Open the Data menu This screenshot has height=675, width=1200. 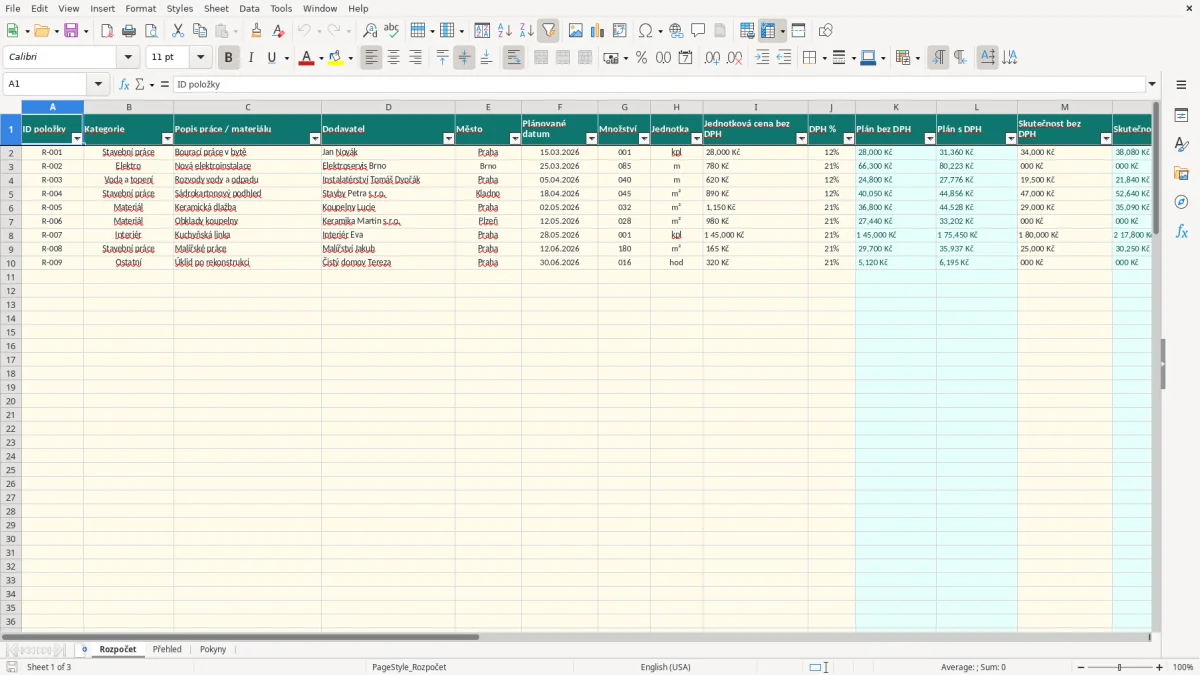(249, 8)
